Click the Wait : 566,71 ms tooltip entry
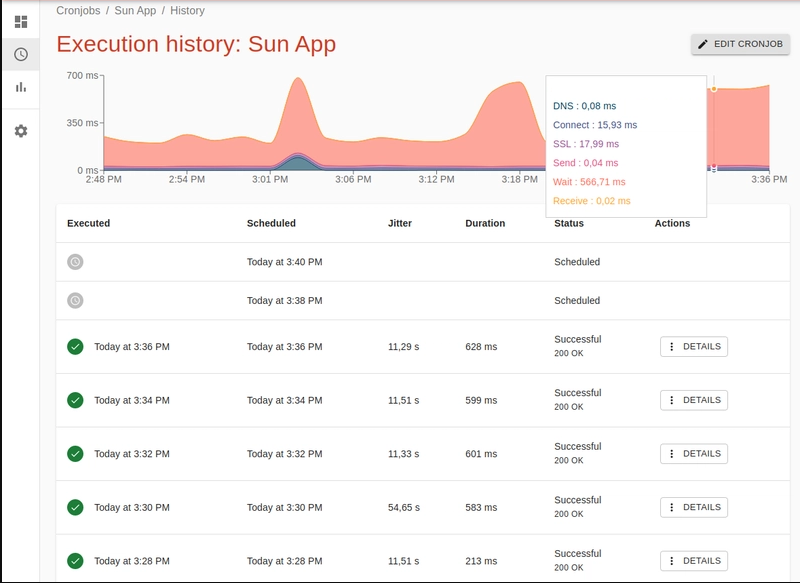The image size is (800, 583). 589,182
